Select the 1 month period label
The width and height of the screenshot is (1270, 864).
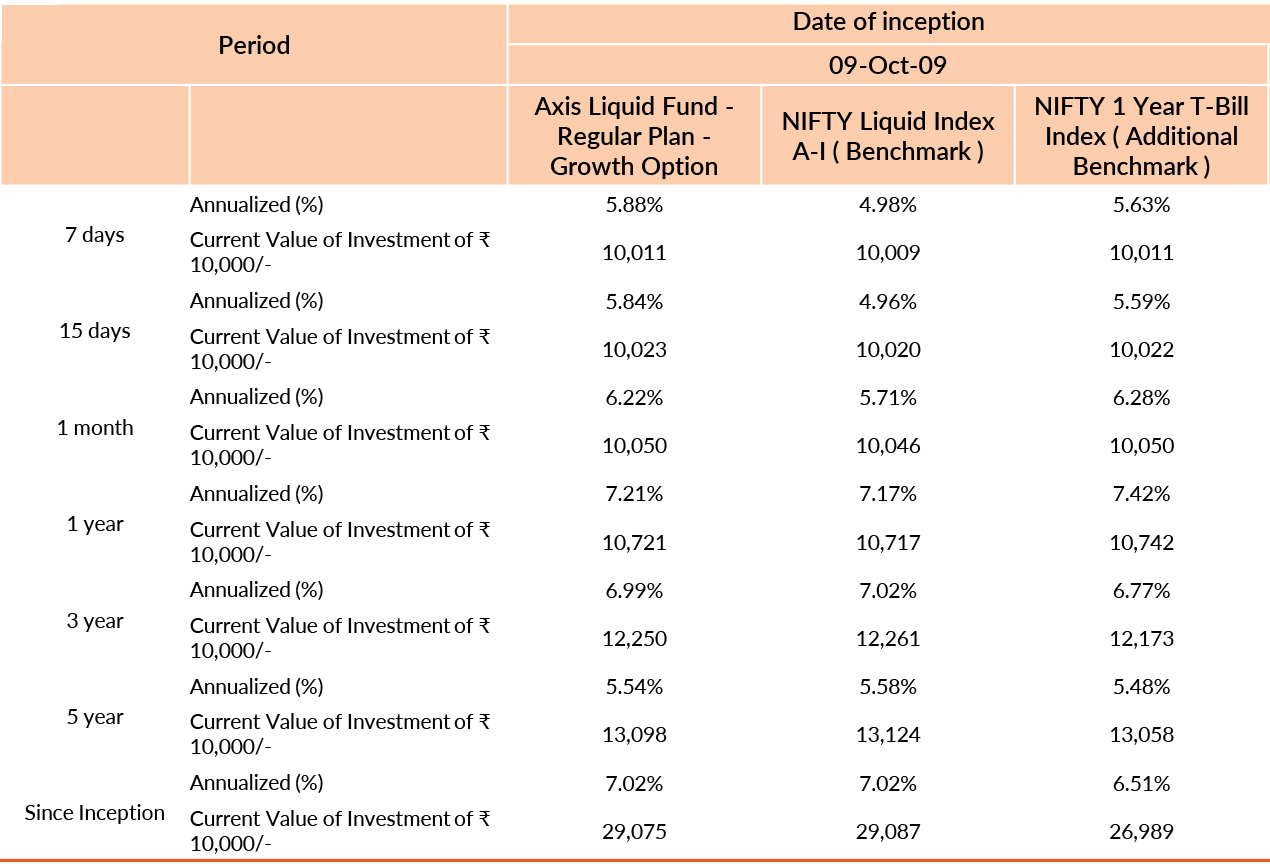(x=95, y=428)
